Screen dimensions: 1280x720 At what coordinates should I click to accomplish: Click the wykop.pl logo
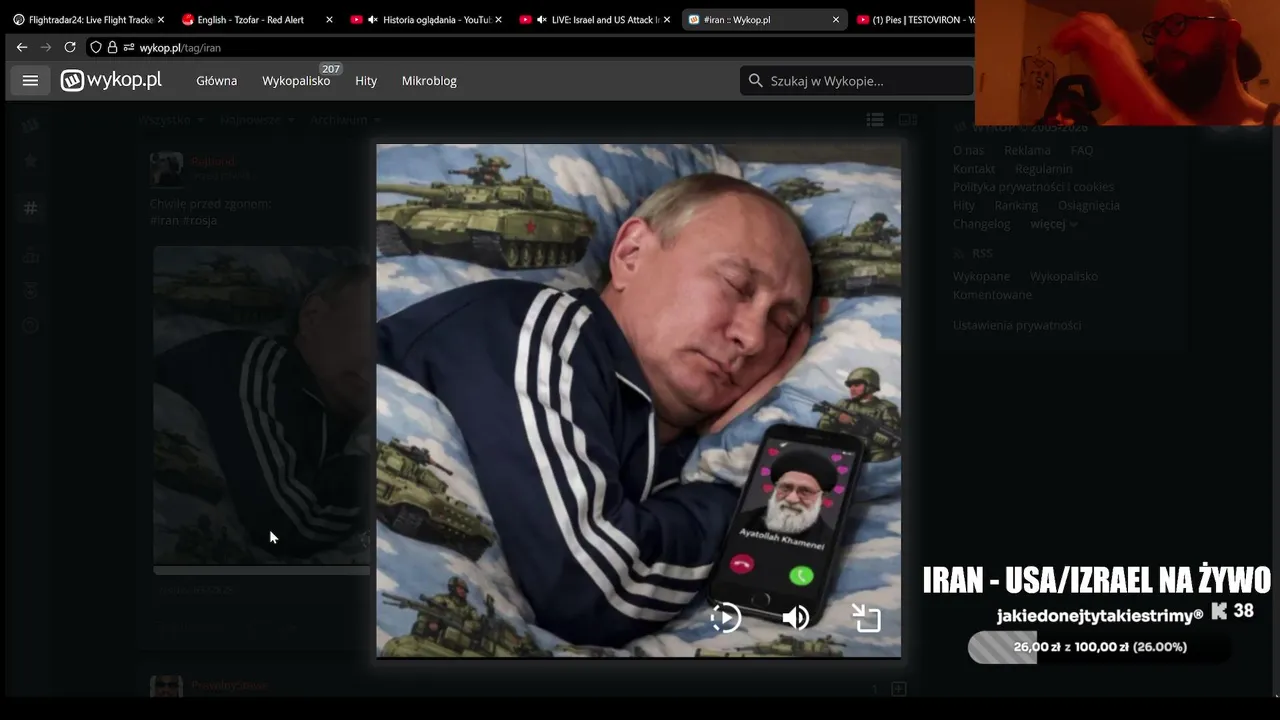(x=111, y=81)
